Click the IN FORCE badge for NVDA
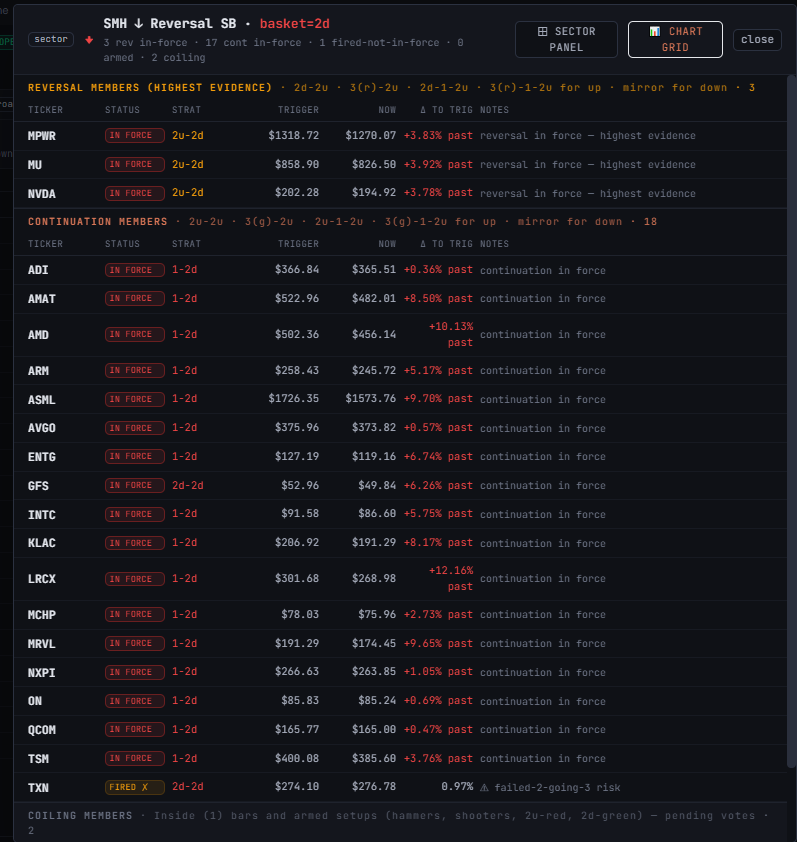The image size is (797, 842). [134, 193]
